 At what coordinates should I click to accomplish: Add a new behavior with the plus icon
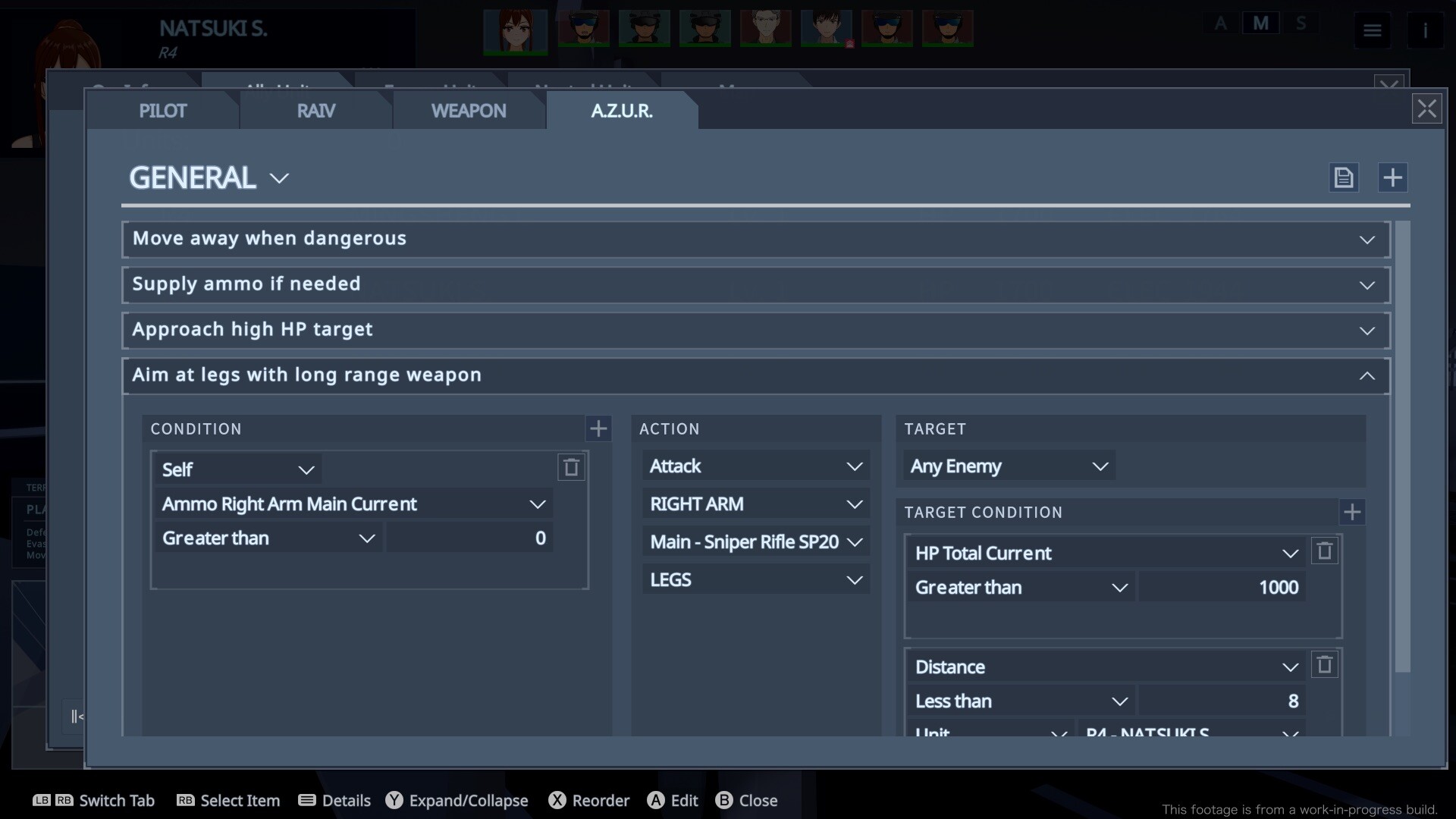(x=1394, y=177)
